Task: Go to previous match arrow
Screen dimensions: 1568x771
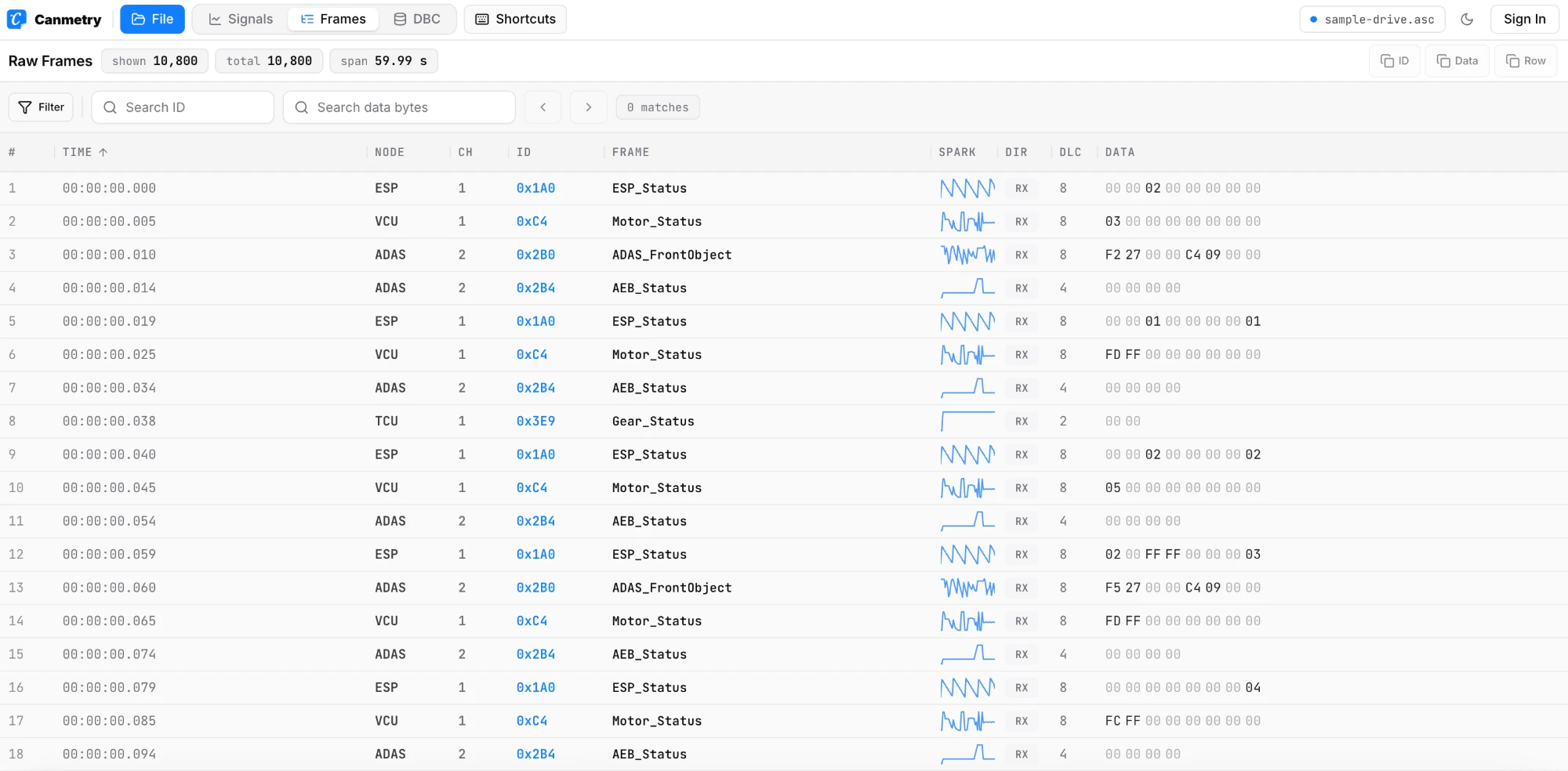Action: 543,107
